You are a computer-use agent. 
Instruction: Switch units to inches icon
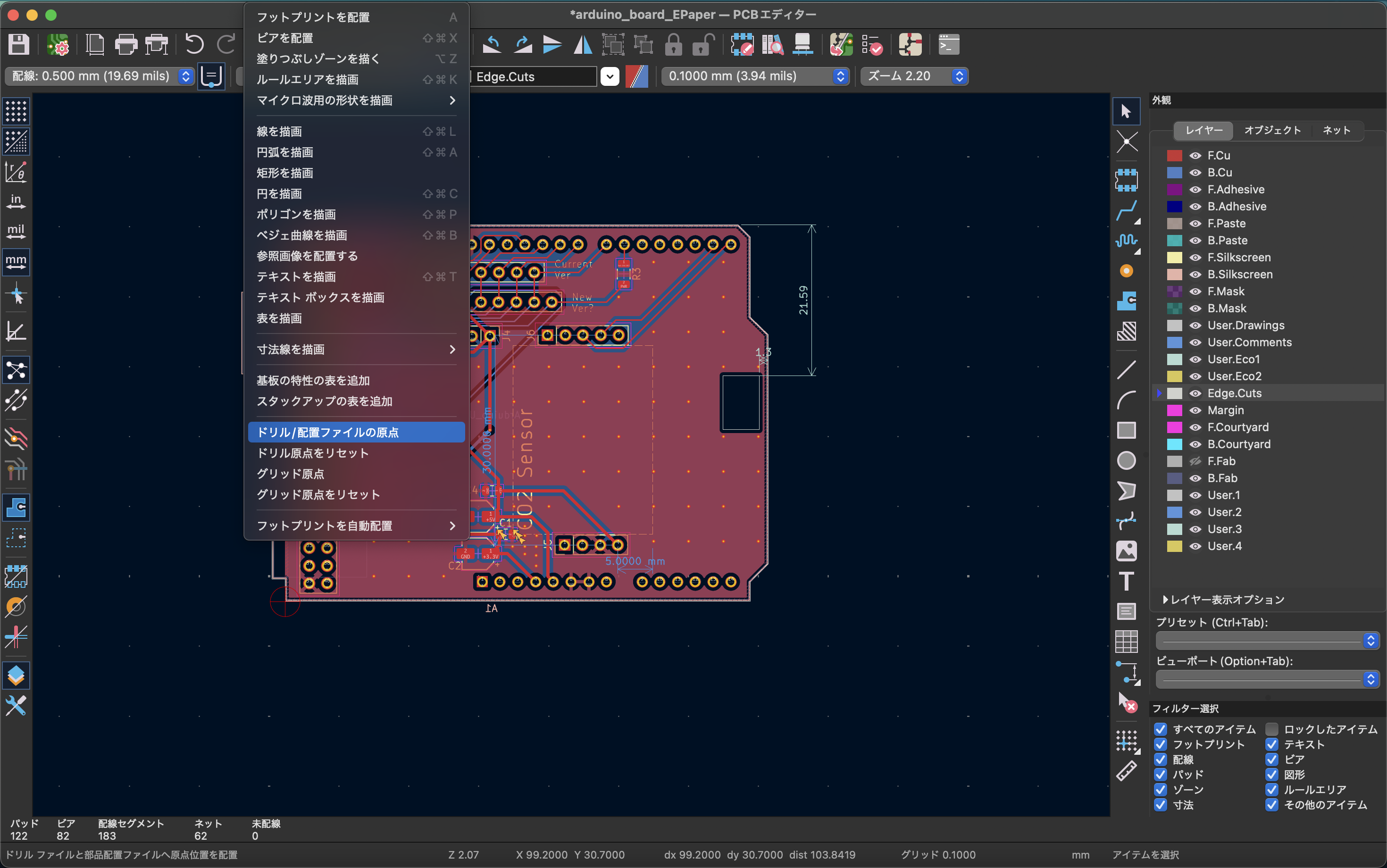pyautogui.click(x=16, y=201)
